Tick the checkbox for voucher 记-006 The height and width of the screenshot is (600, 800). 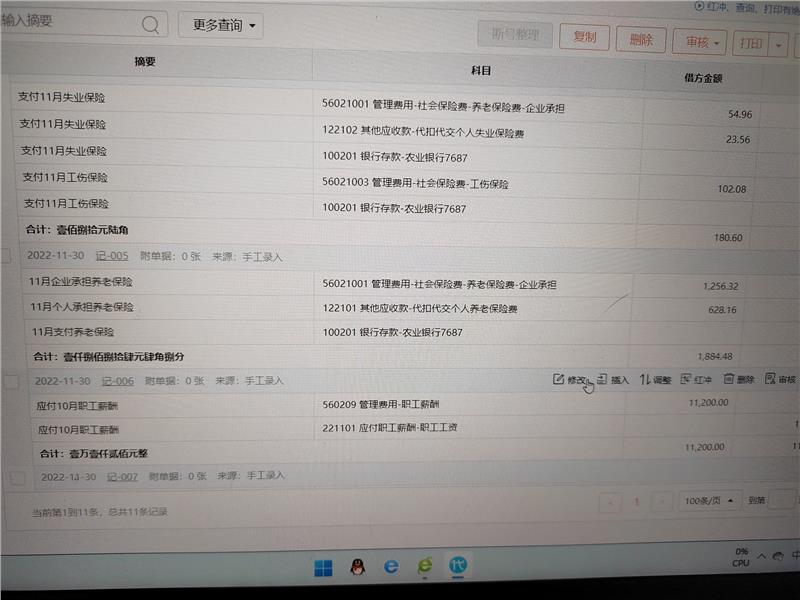click(13, 381)
